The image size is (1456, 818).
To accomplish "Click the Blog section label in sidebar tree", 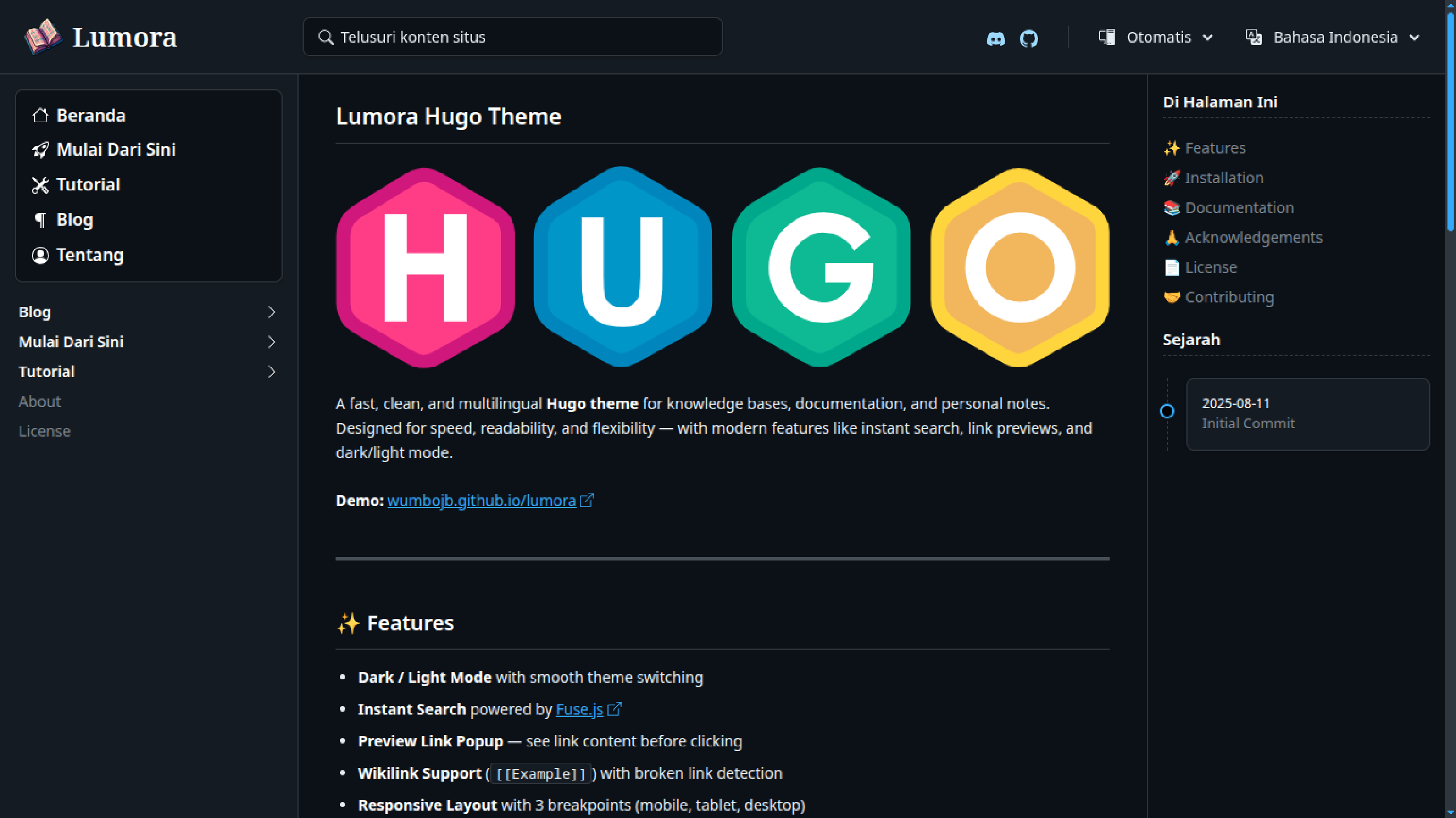I will click(x=35, y=312).
